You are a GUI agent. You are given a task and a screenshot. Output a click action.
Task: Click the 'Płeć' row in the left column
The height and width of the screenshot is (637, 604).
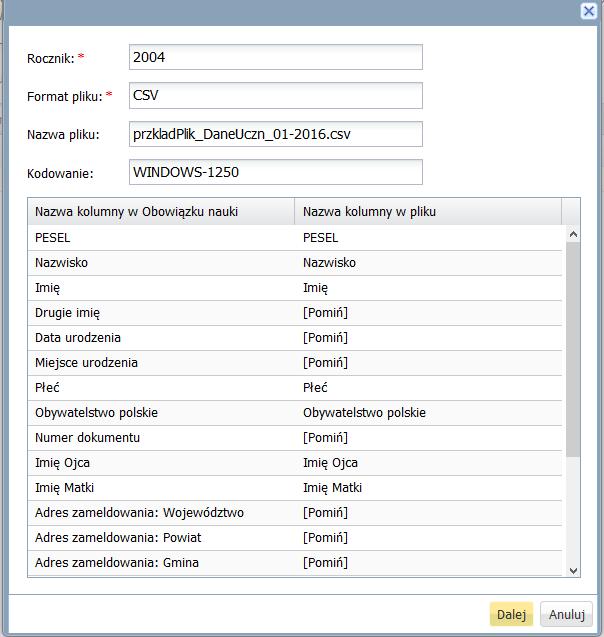coord(161,388)
